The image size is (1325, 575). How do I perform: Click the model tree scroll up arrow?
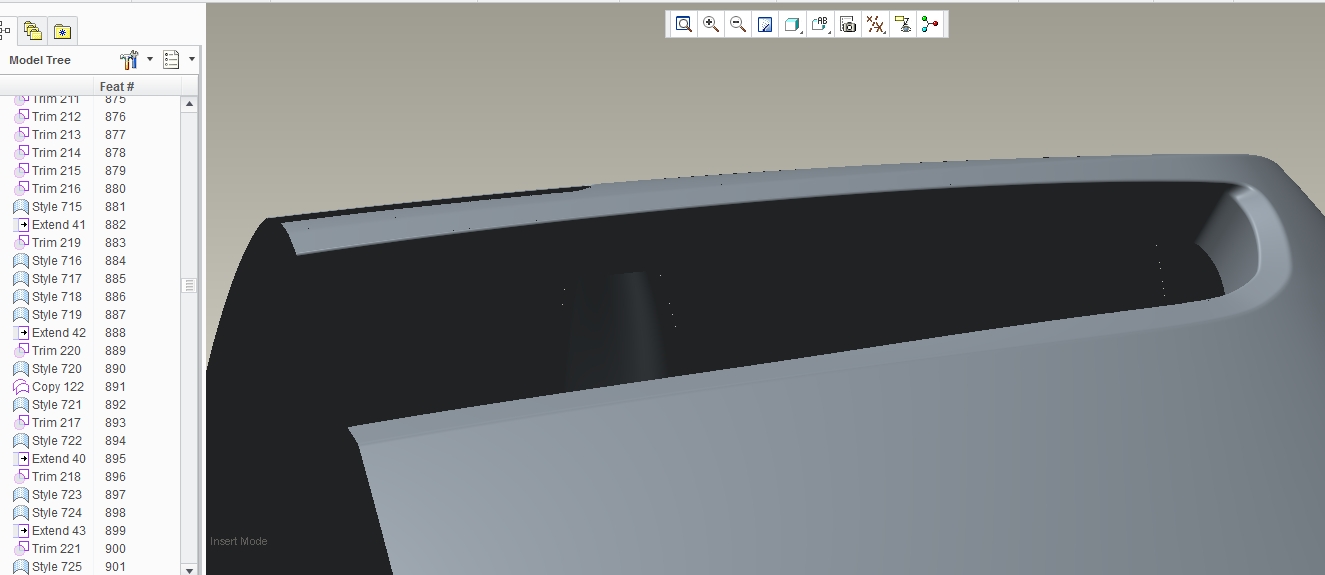point(190,104)
